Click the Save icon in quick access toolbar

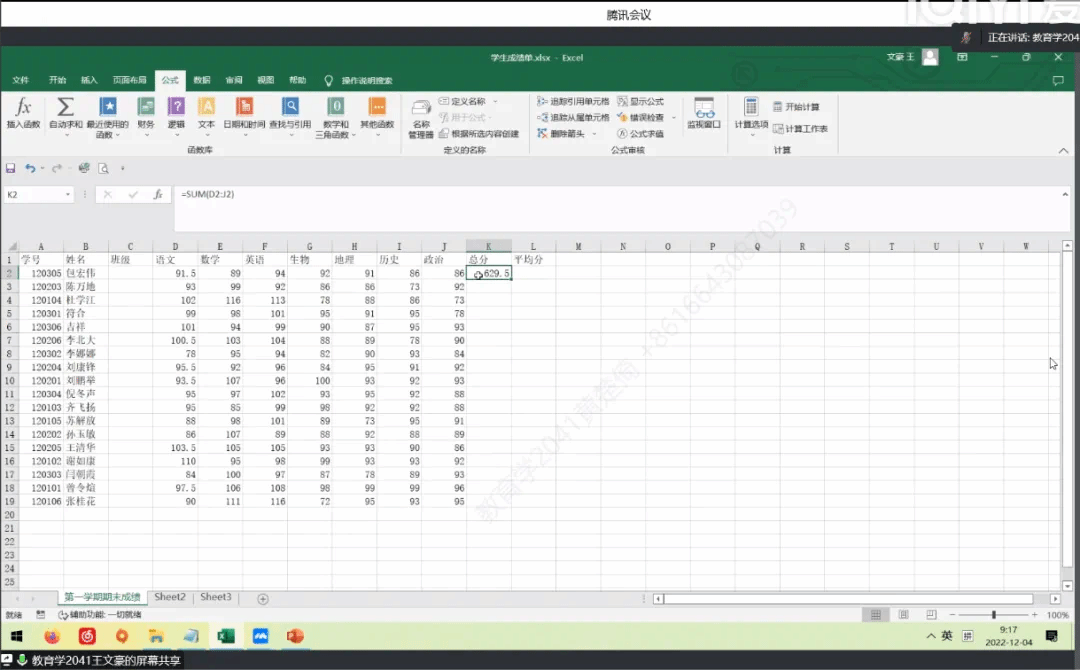pyautogui.click(x=11, y=168)
